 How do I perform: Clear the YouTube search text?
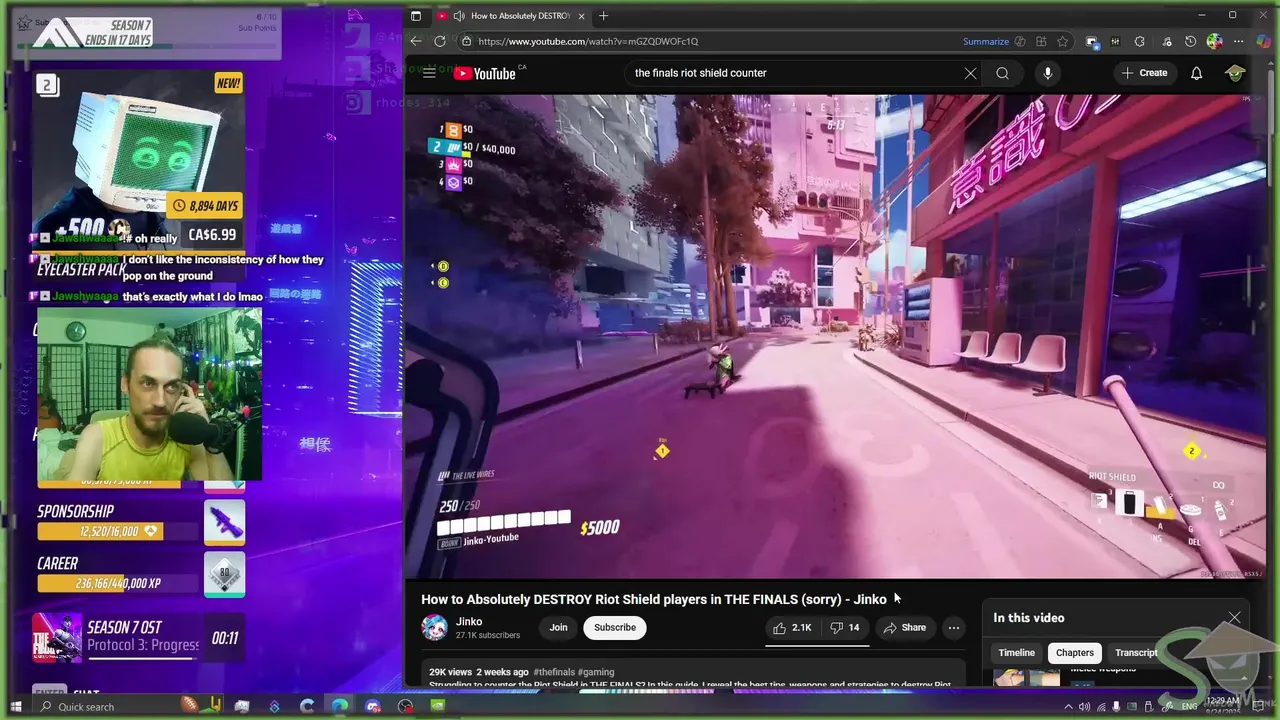(x=970, y=73)
